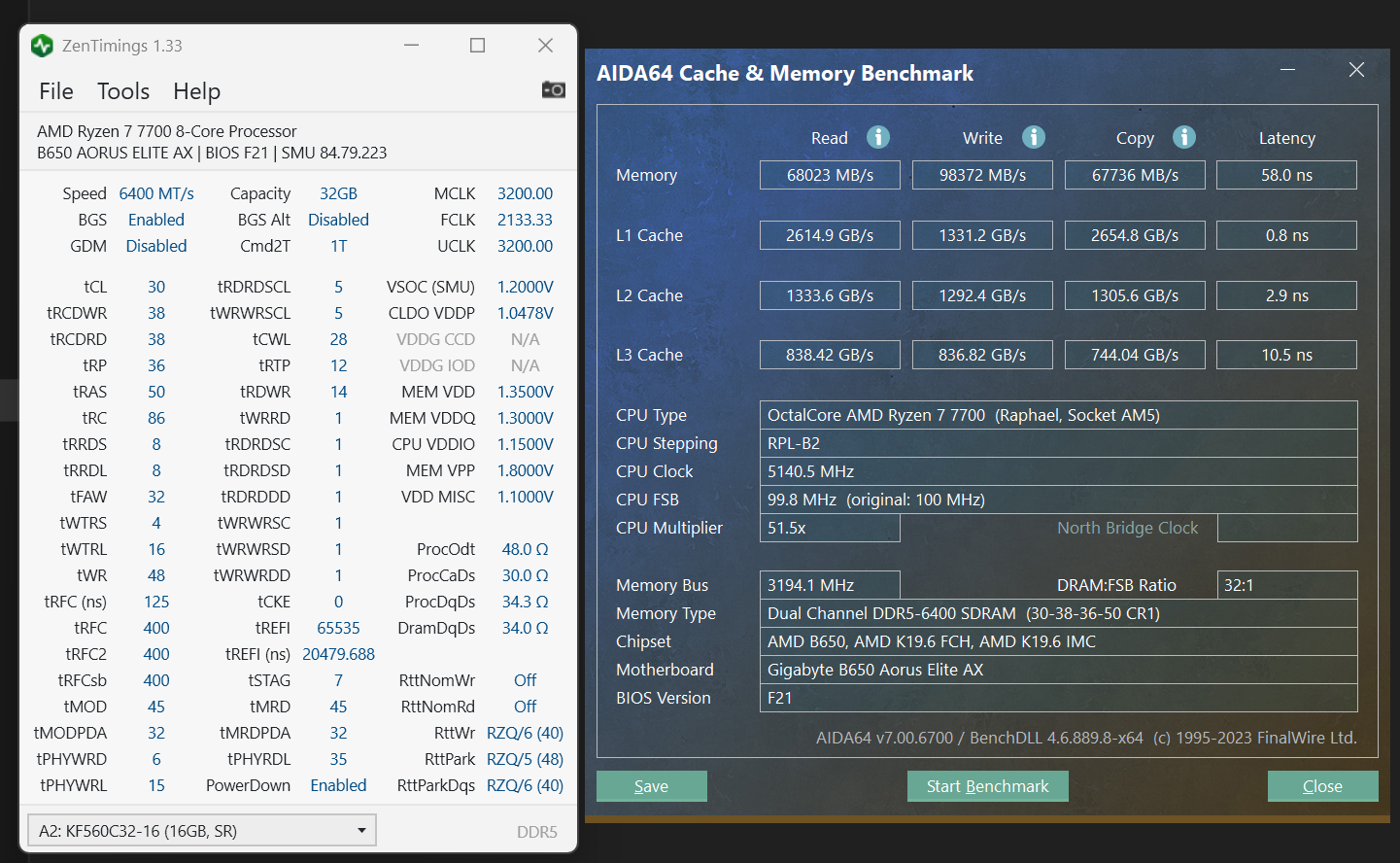
Task: Select the tREFI value 65535
Action: [338, 628]
